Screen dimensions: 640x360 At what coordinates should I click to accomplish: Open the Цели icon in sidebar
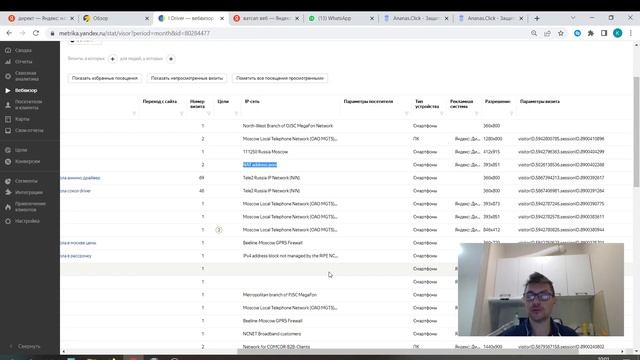(8, 150)
